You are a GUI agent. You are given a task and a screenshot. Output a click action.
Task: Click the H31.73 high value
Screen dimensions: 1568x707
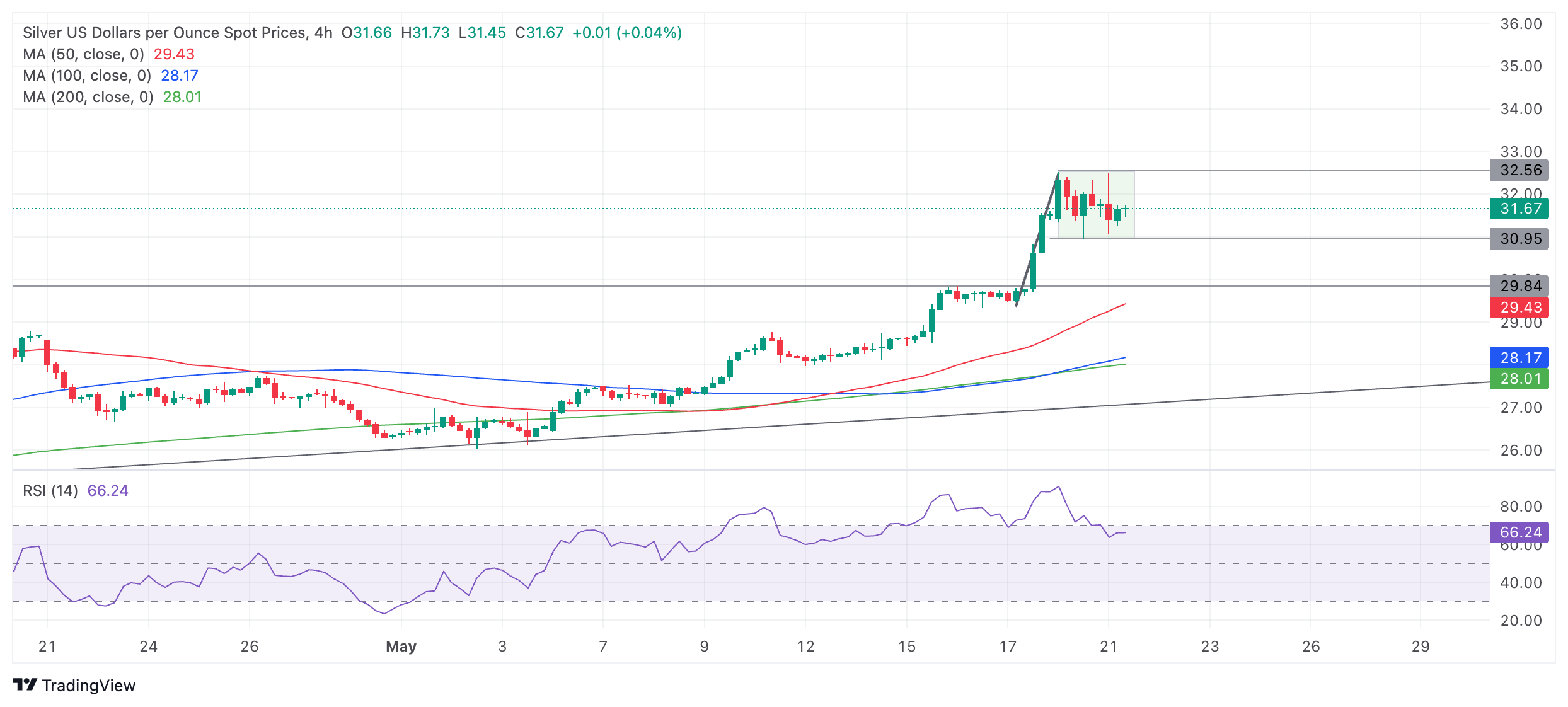point(425,33)
